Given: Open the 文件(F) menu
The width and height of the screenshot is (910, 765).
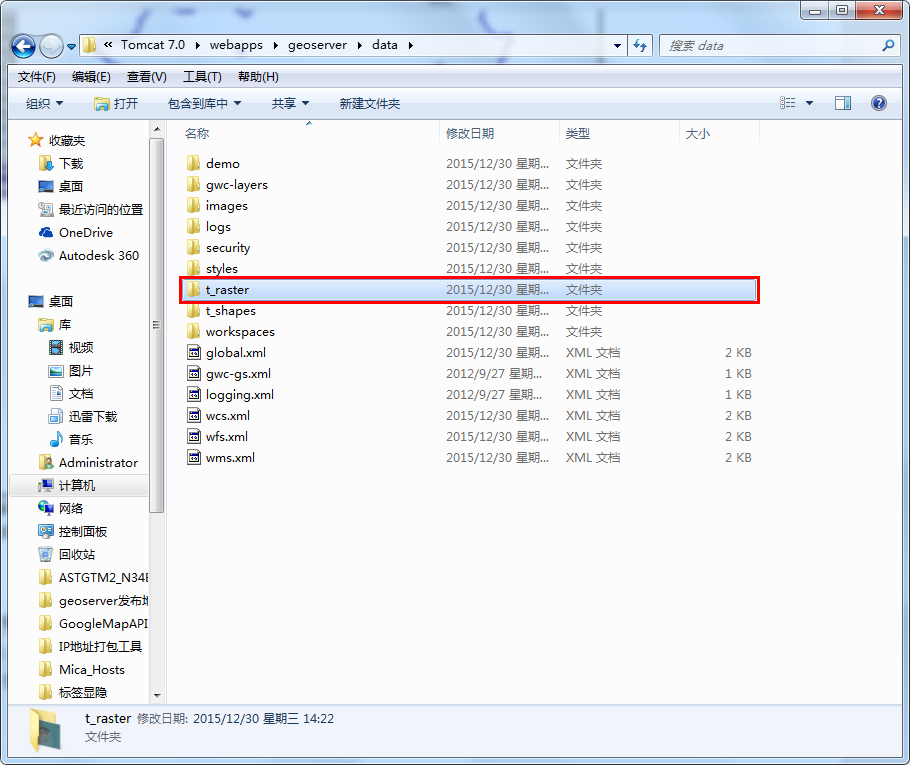Looking at the screenshot, I should (x=37, y=77).
